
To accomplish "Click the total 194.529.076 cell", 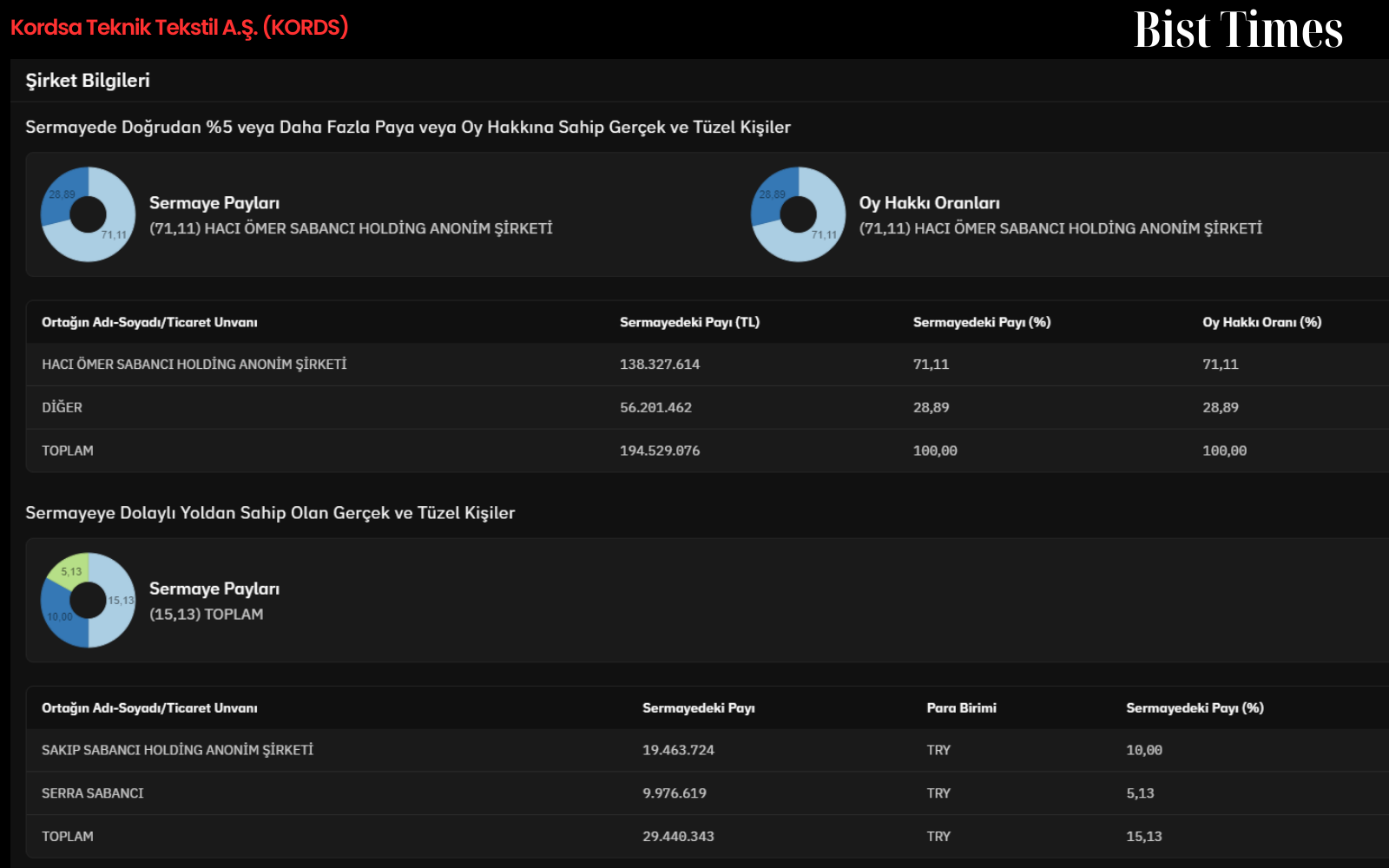I will pyautogui.click(x=660, y=451).
